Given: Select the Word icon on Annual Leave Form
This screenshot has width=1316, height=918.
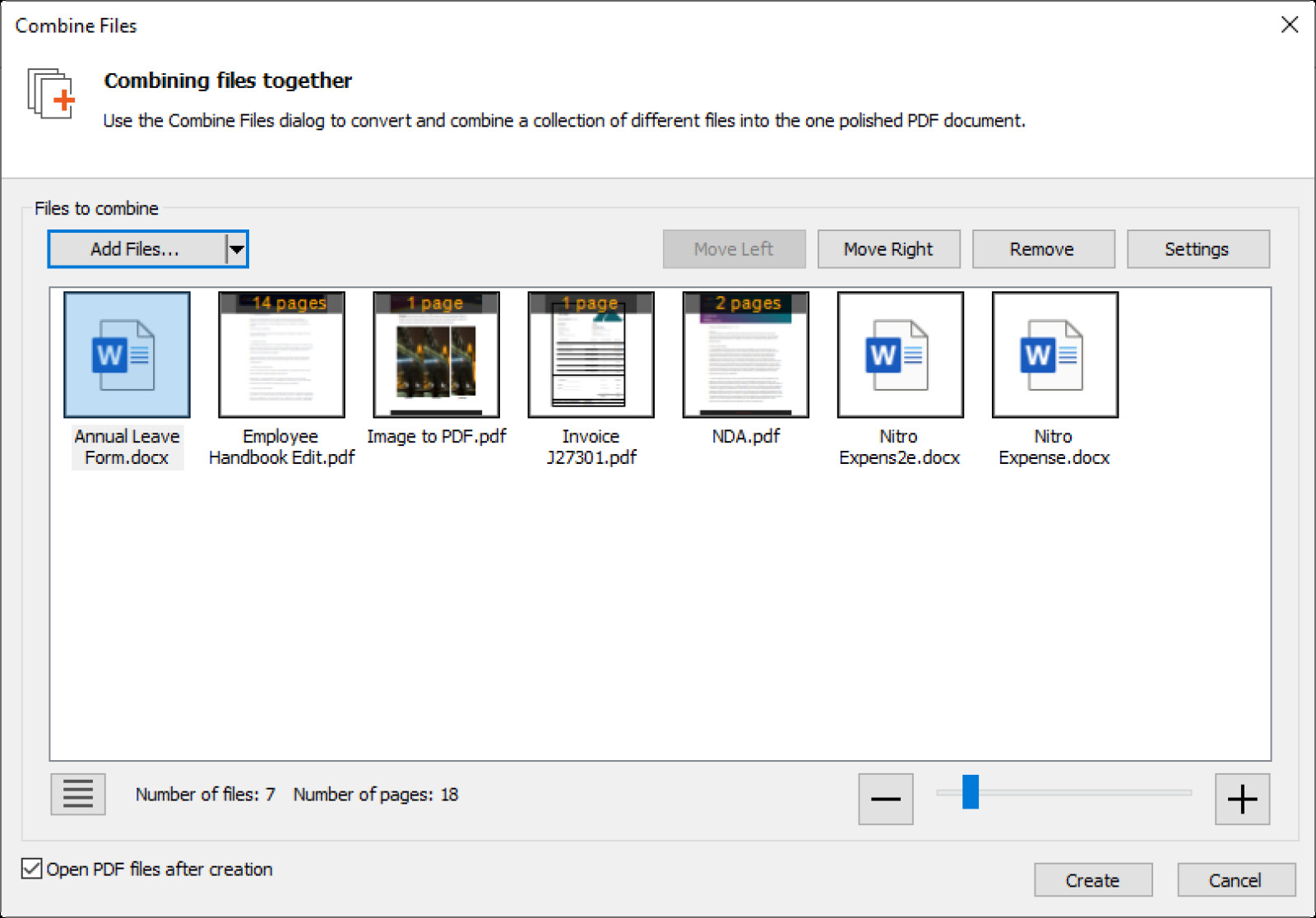Looking at the screenshot, I should tap(126, 354).
